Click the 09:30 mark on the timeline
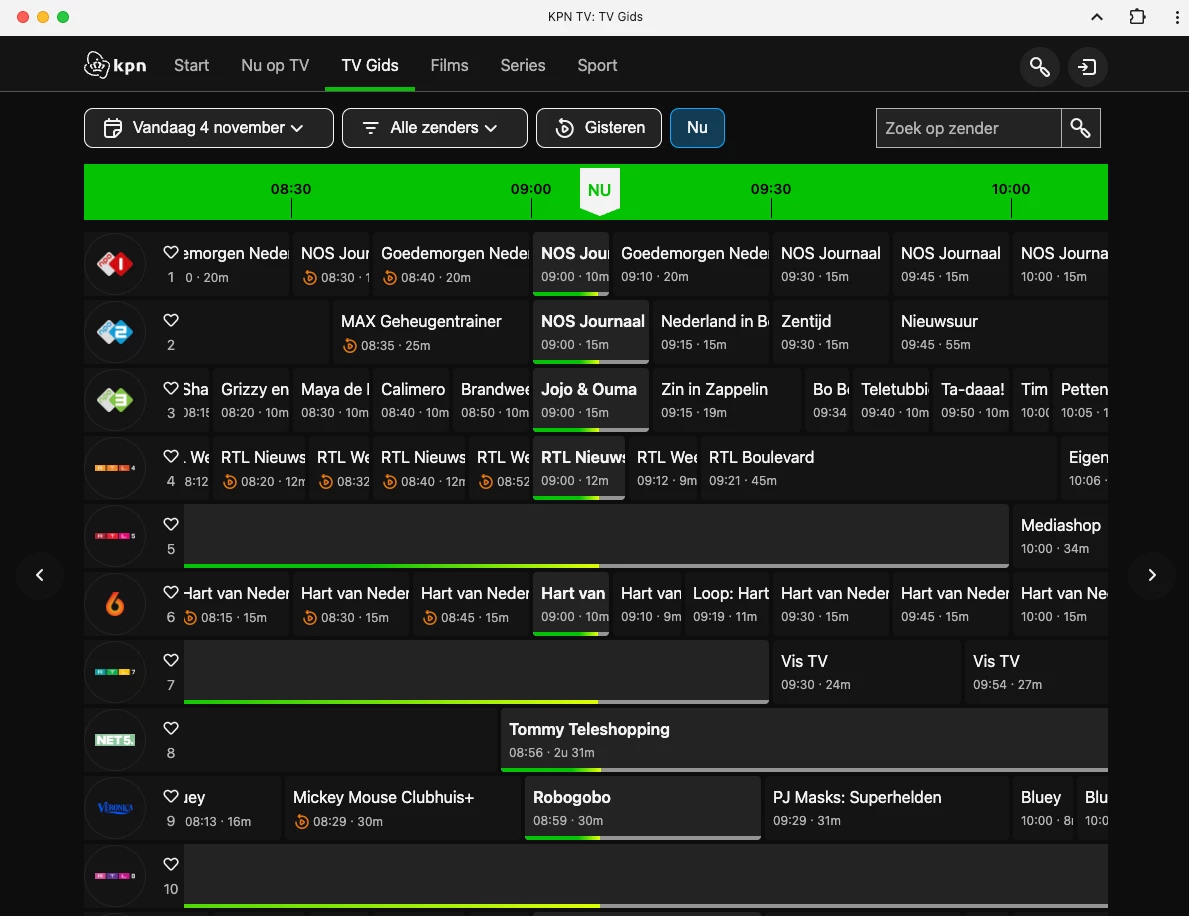 770,189
